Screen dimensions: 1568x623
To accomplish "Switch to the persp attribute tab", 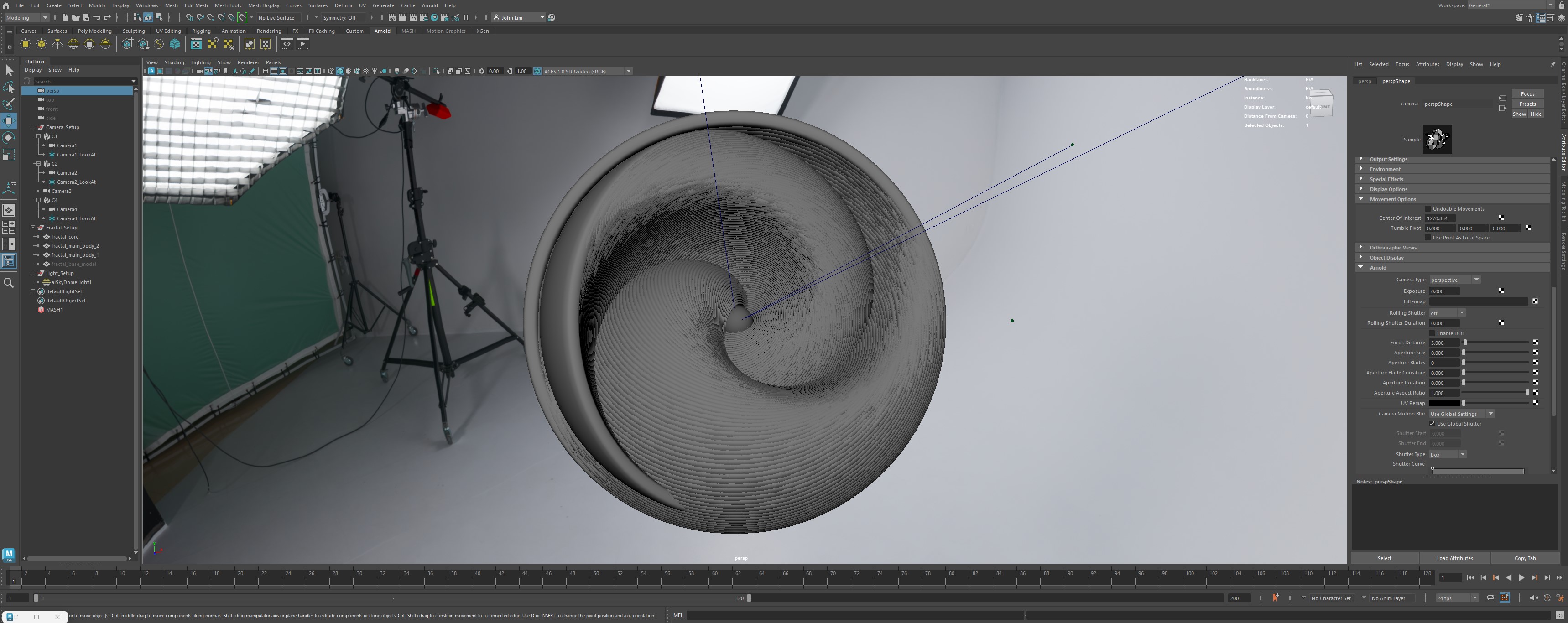I will coord(1364,81).
